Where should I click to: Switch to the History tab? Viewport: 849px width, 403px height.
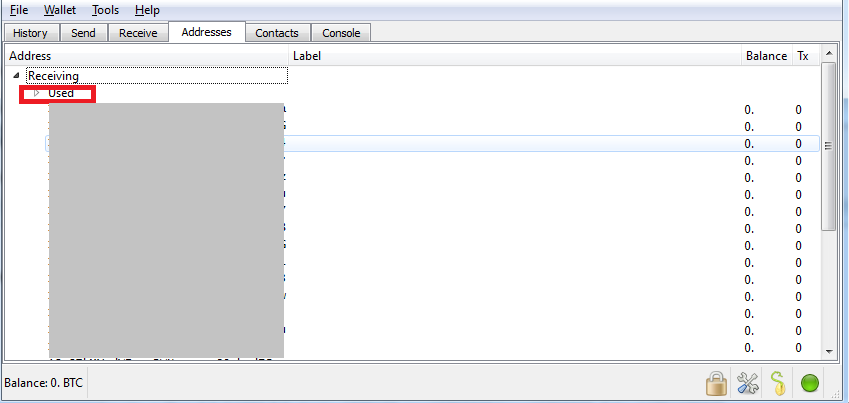coord(30,33)
